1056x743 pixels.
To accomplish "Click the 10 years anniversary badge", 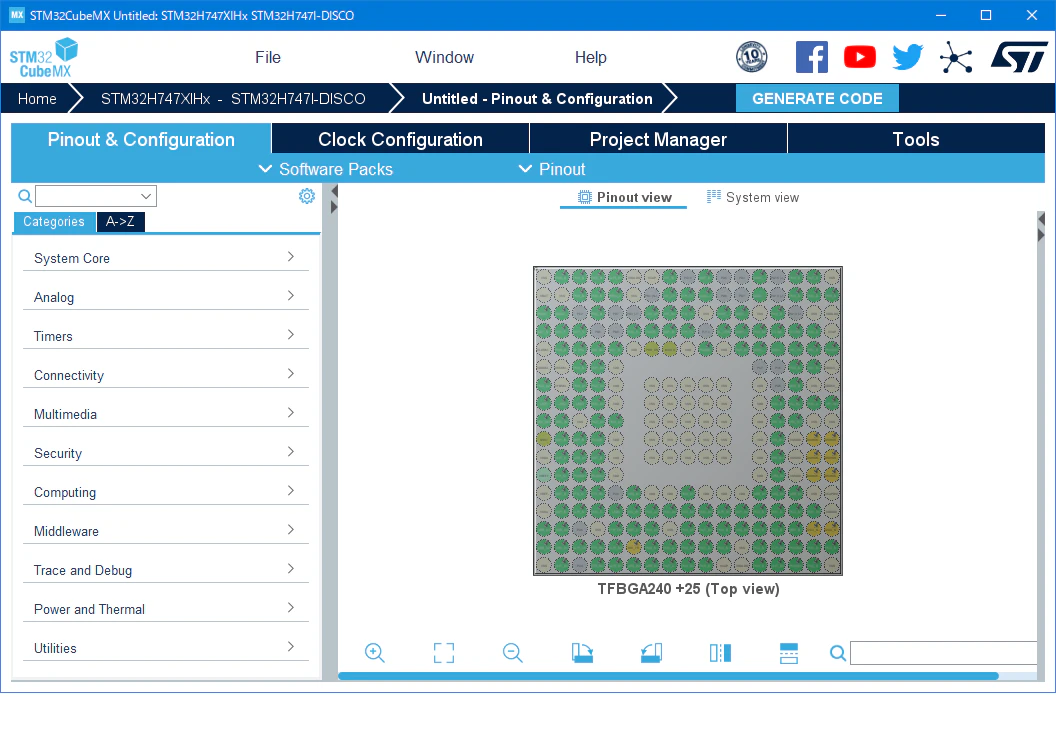I will click(752, 57).
